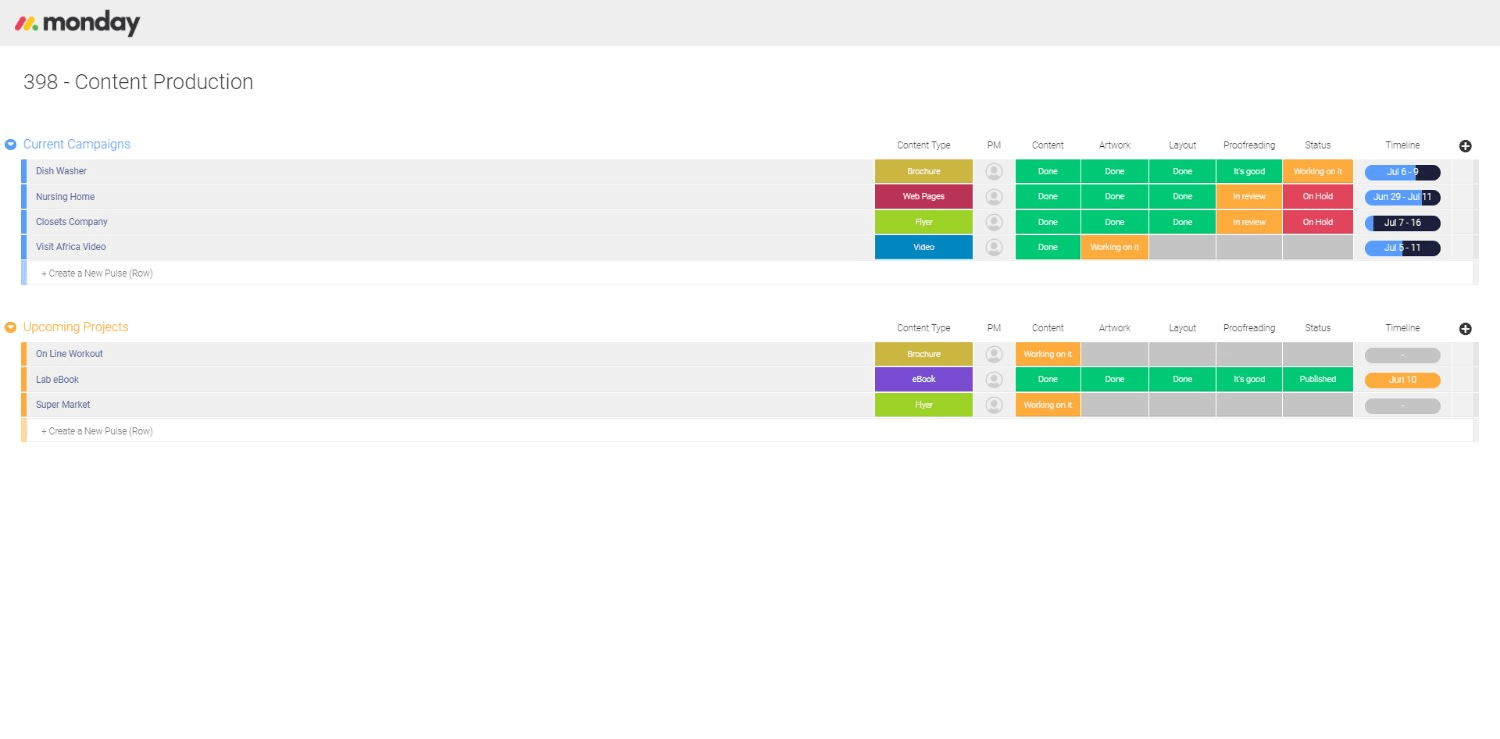The image size is (1500, 739).
Task: Select empty Status cell for Visit Africa Video
Action: [1318, 247]
